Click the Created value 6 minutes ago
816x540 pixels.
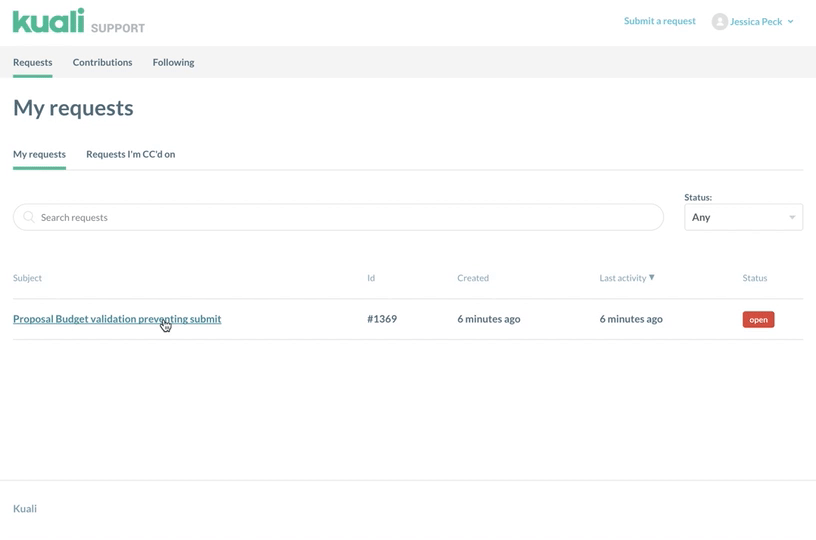489,319
